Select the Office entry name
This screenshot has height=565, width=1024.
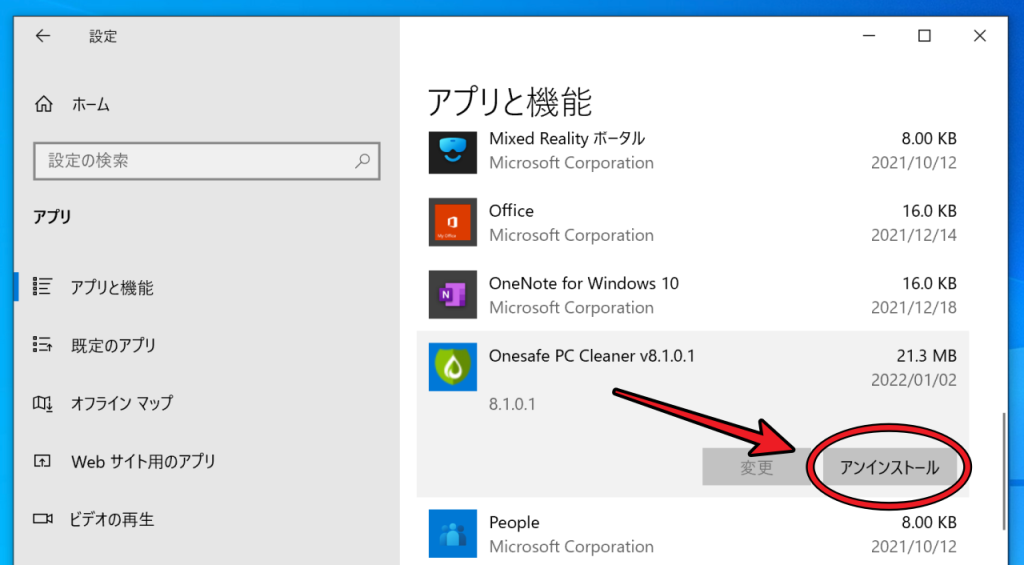(511, 211)
